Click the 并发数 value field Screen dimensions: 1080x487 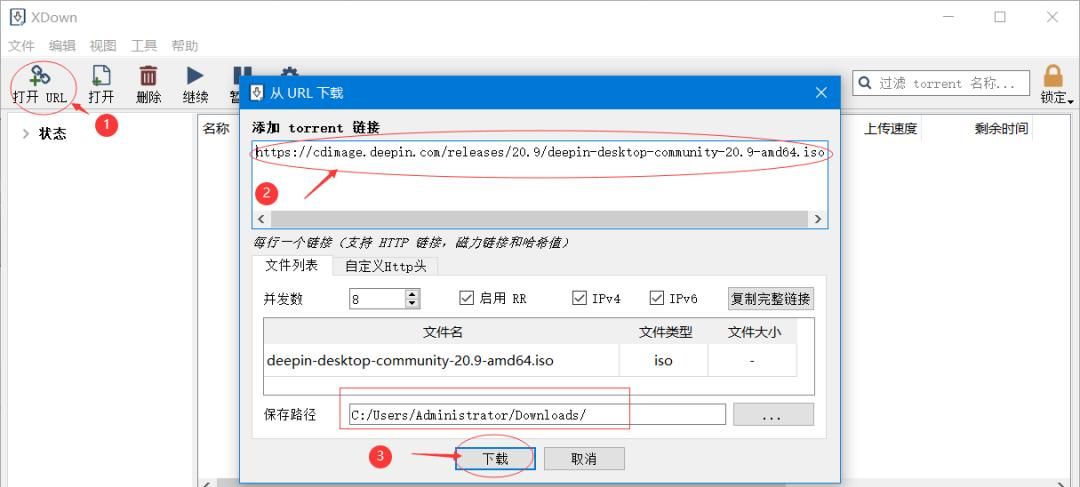(377, 298)
